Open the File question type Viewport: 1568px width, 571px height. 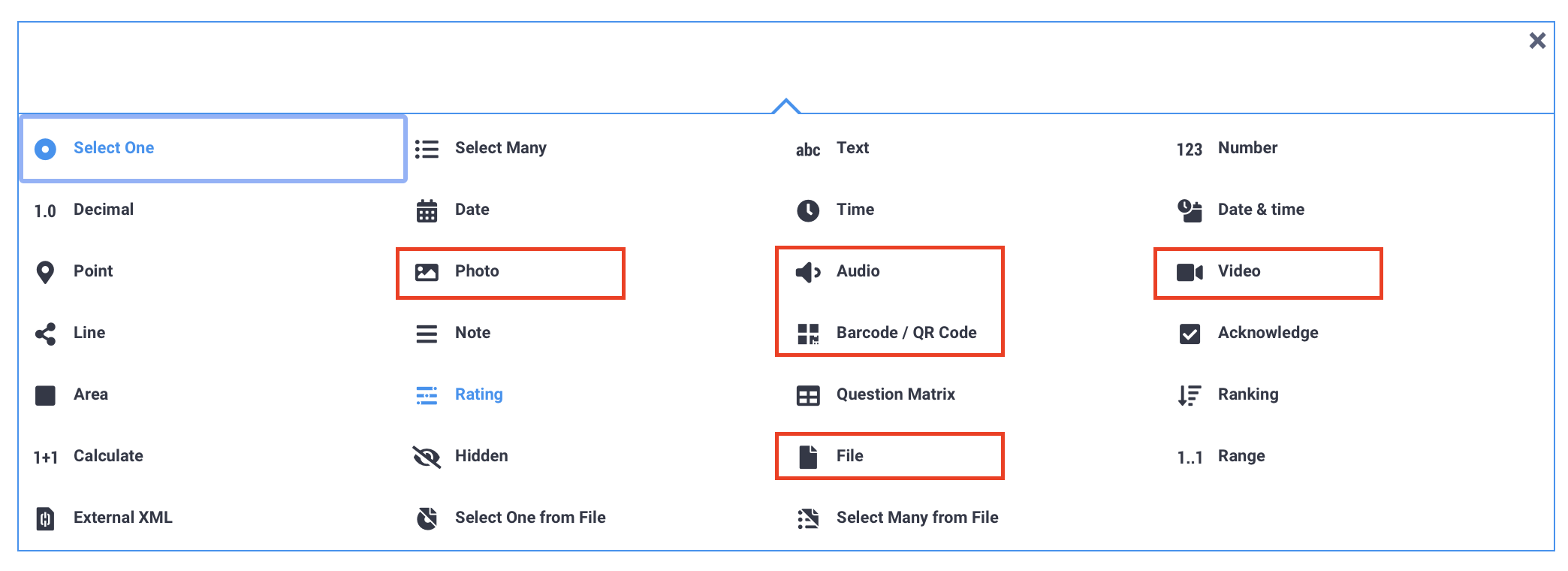[x=849, y=455]
